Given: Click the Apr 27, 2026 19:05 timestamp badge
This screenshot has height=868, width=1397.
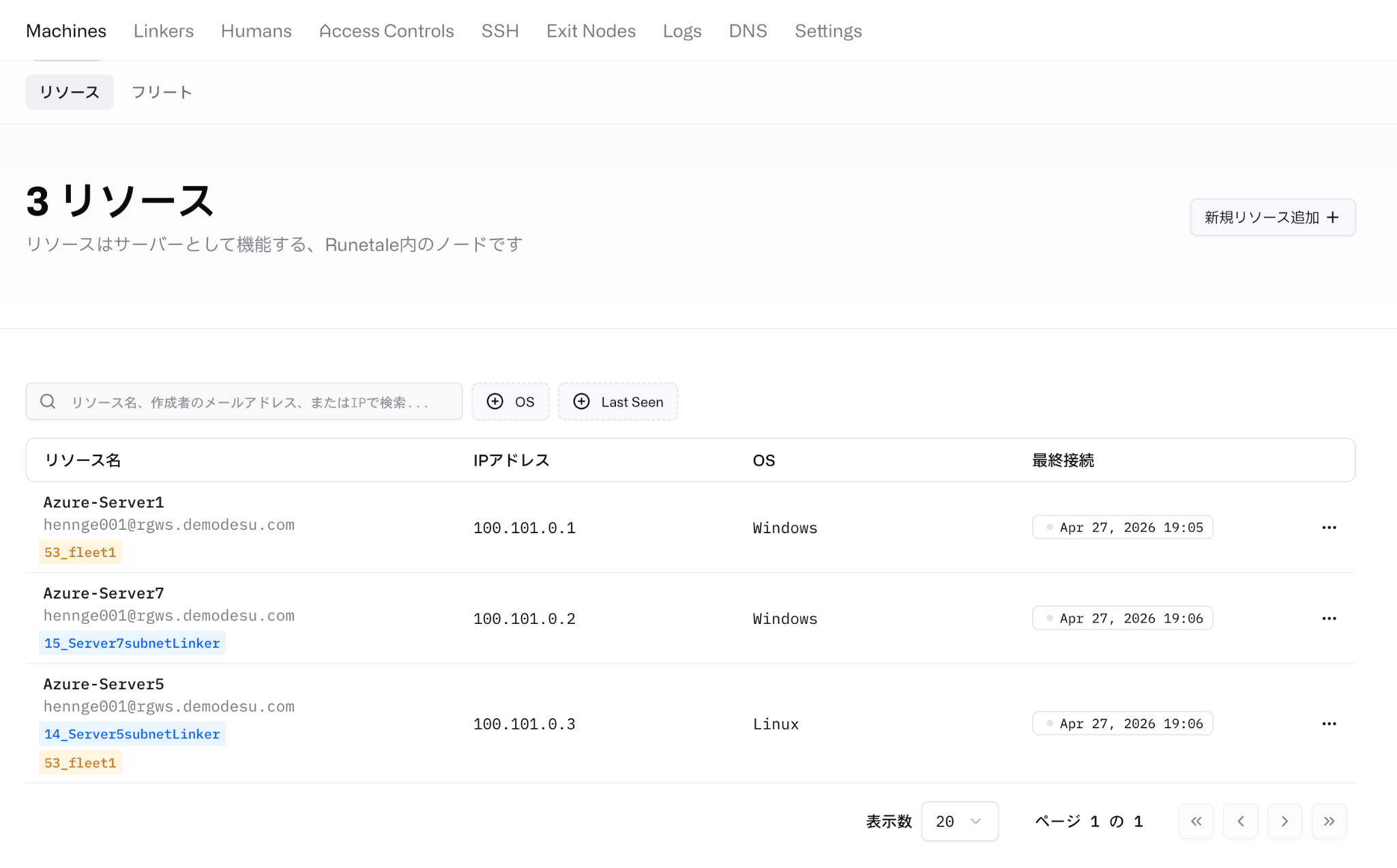Looking at the screenshot, I should tap(1122, 527).
